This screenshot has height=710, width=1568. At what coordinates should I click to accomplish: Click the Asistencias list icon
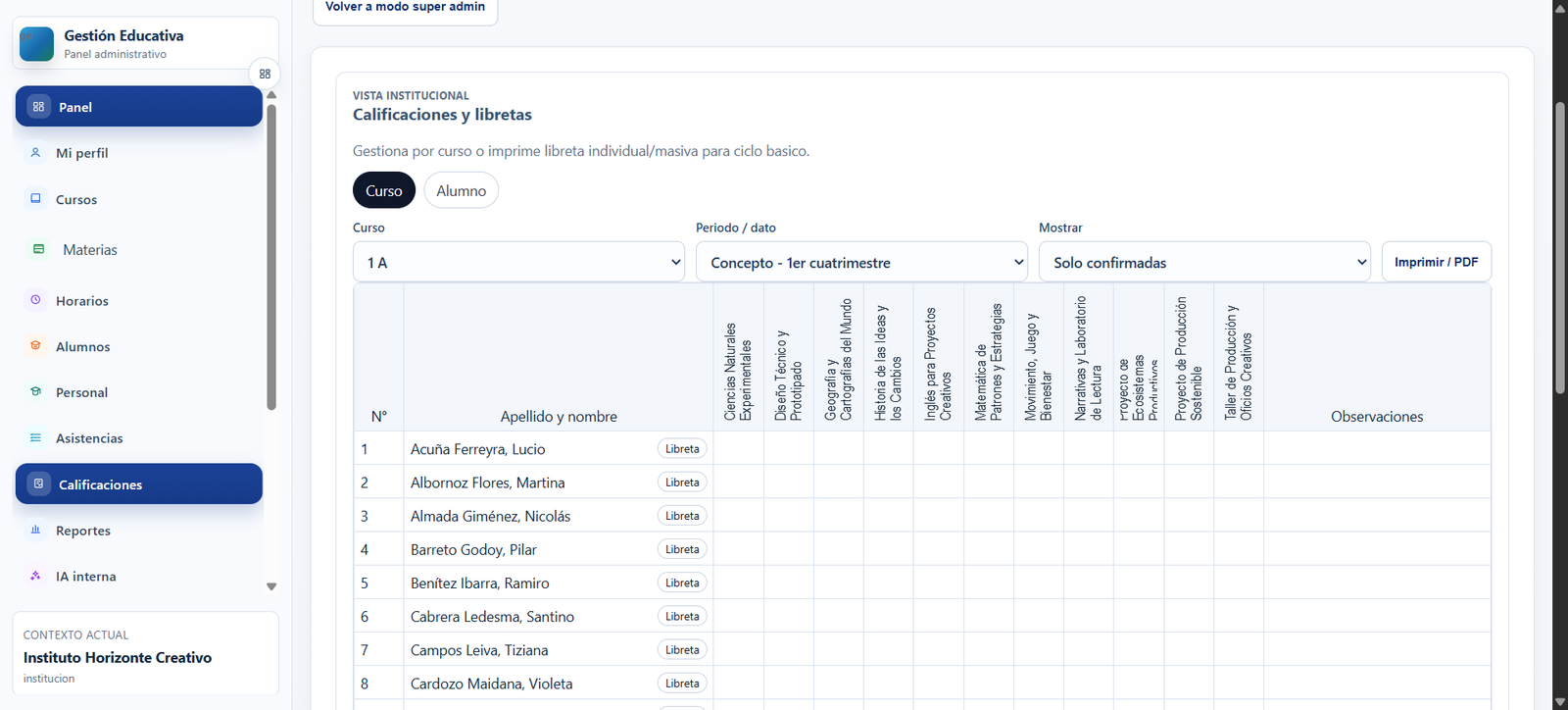[x=35, y=437]
